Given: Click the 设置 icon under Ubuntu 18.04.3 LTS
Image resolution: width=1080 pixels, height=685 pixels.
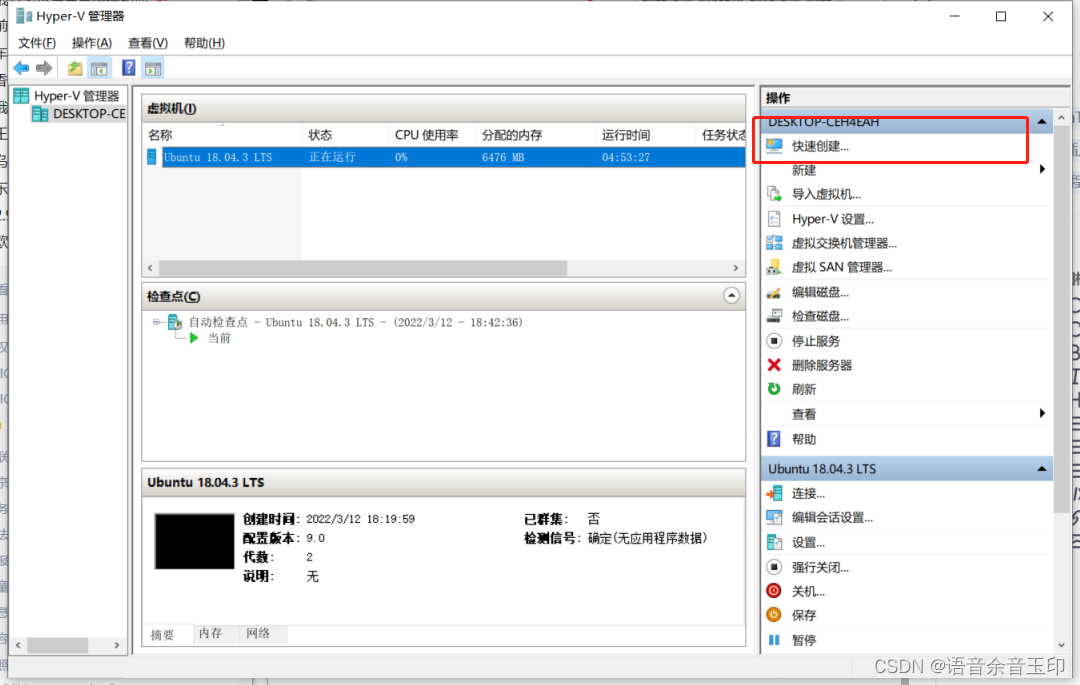Looking at the screenshot, I should (774, 542).
